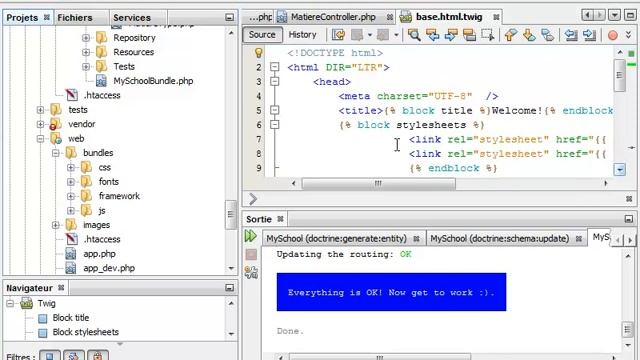Expand the vendor folder
The image size is (640, 360).
[x=40, y=124]
